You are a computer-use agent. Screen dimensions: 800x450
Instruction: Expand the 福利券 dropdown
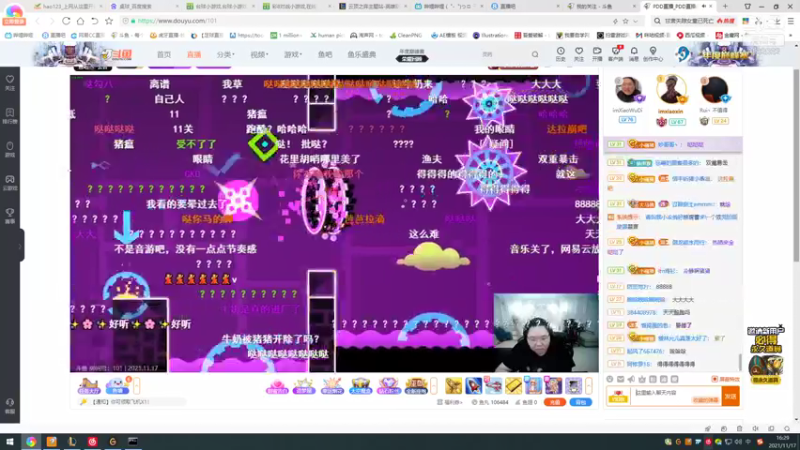[x=449, y=403]
